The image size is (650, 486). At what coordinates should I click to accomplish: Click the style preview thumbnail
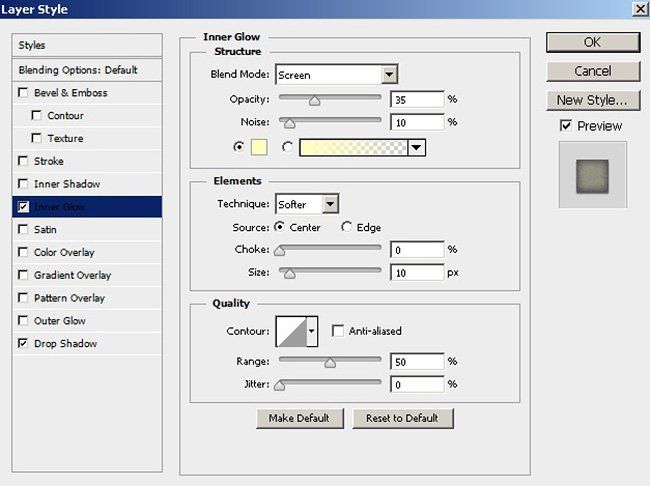592,175
